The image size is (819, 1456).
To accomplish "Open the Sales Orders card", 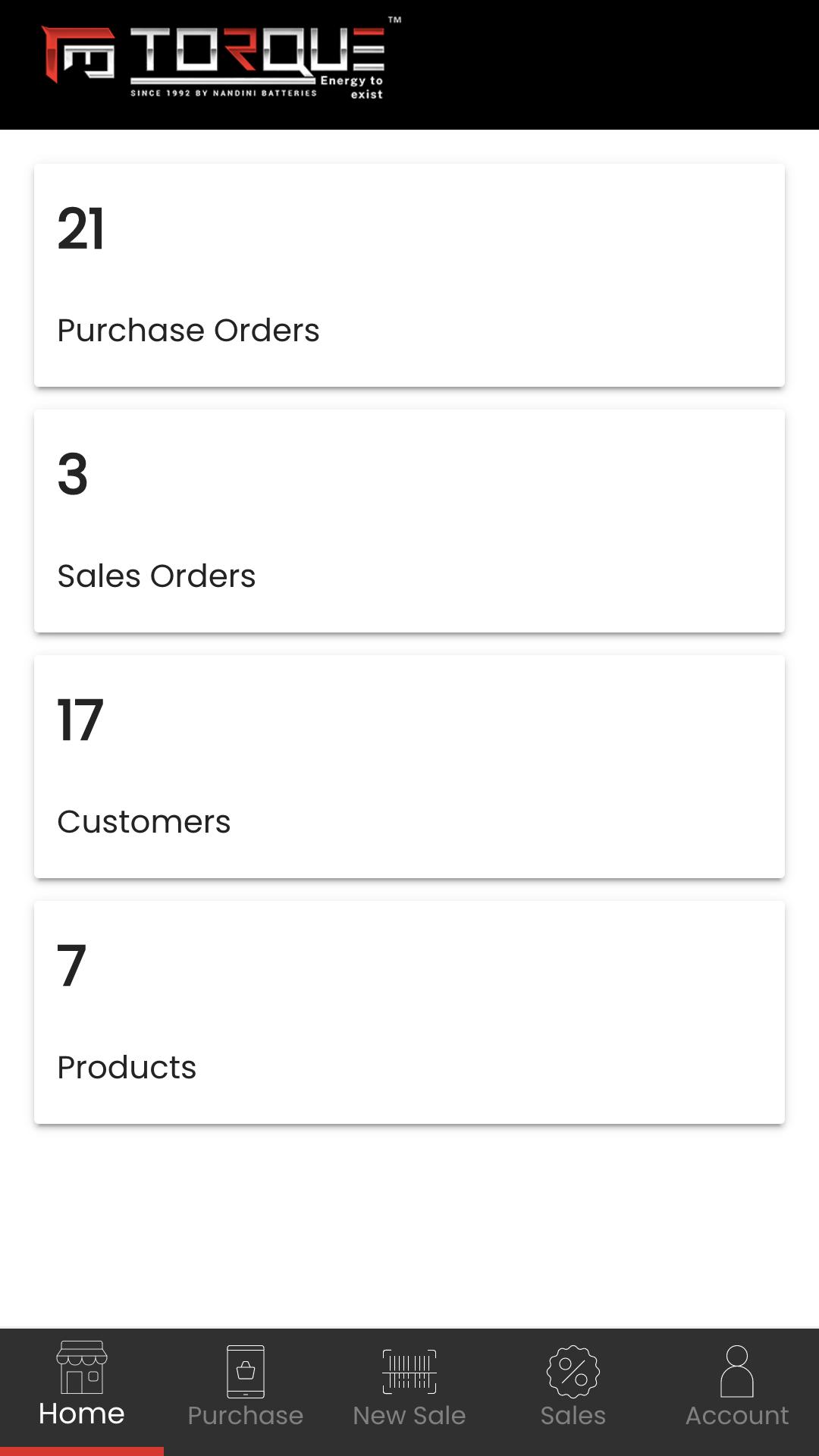I will click(409, 521).
